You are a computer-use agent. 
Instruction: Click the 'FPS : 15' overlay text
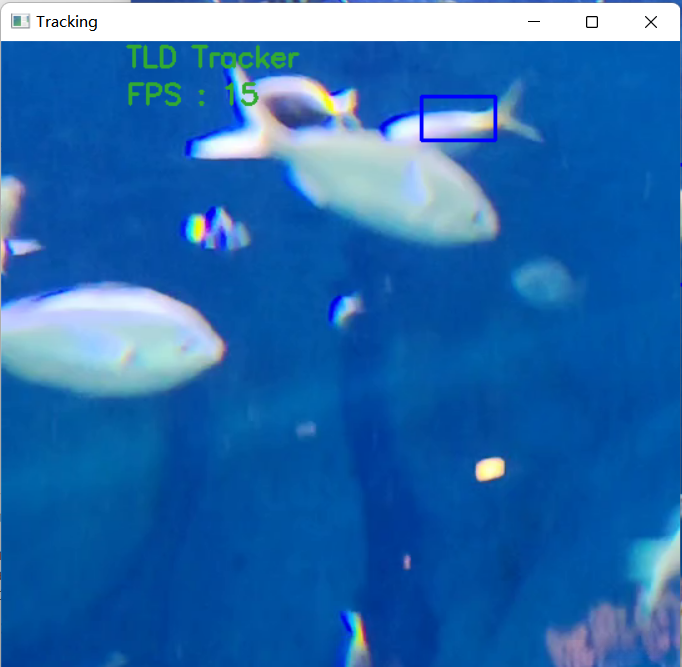[193, 94]
